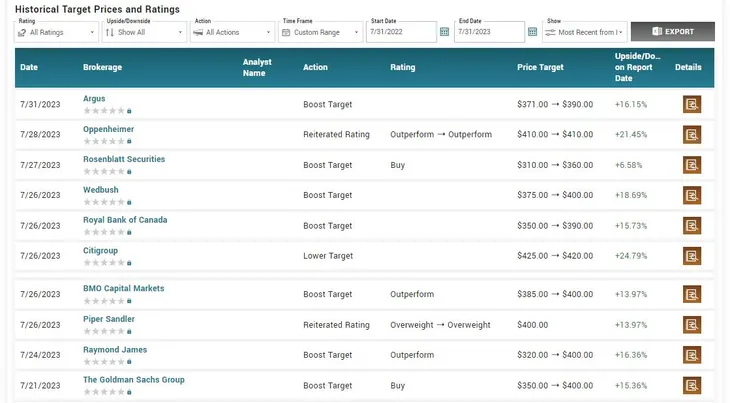
Task: Open details icon for Piper Sandler row
Action: [692, 325]
